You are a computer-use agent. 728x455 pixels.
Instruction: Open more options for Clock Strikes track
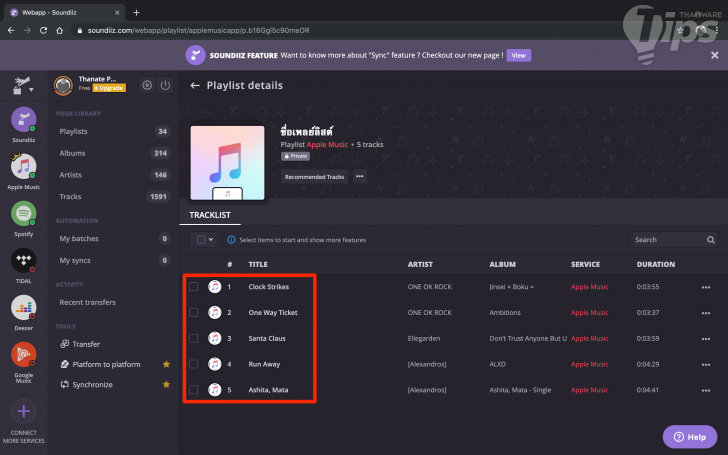pyautogui.click(x=706, y=287)
